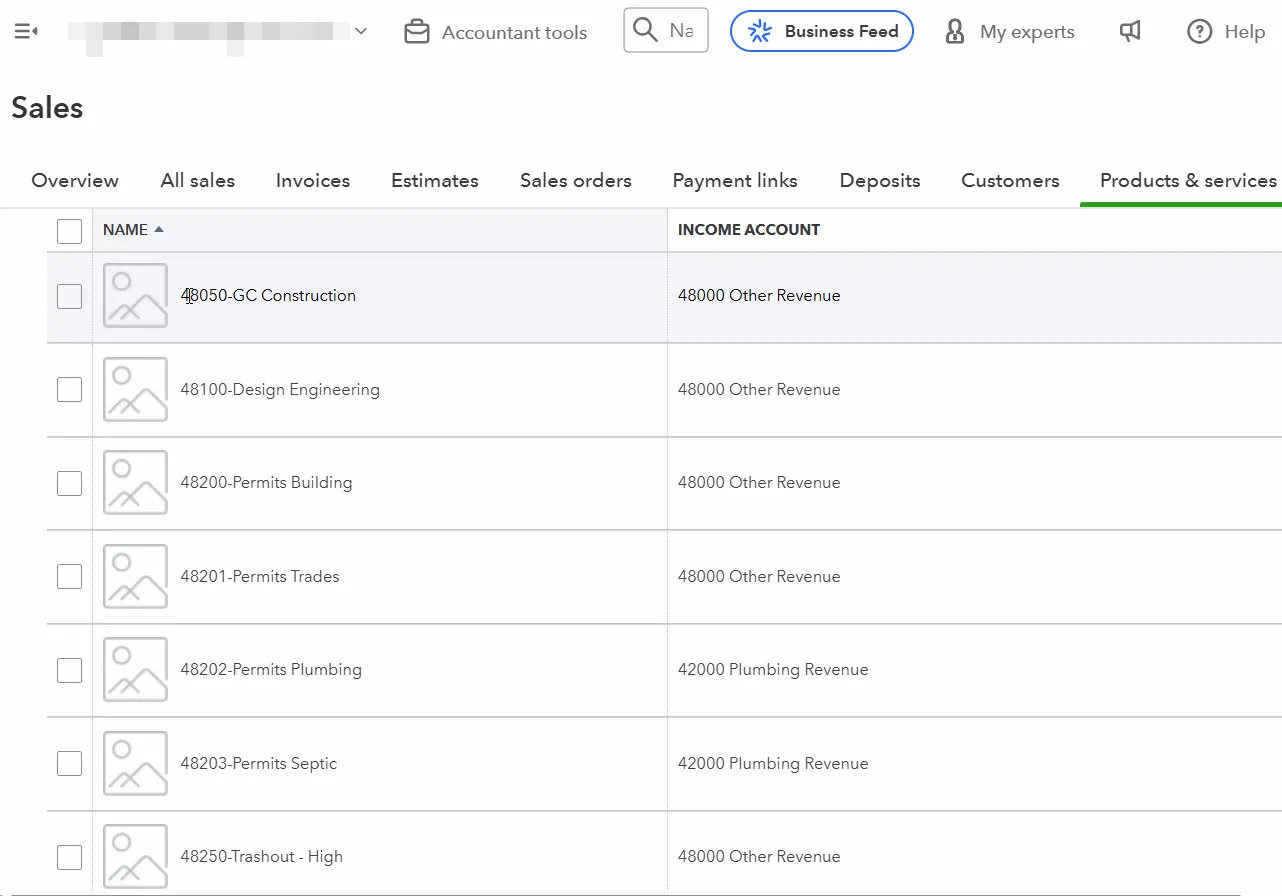Click image placeholder for 48100-Design Engineering
Image resolution: width=1282 pixels, height=896 pixels.
tap(135, 389)
